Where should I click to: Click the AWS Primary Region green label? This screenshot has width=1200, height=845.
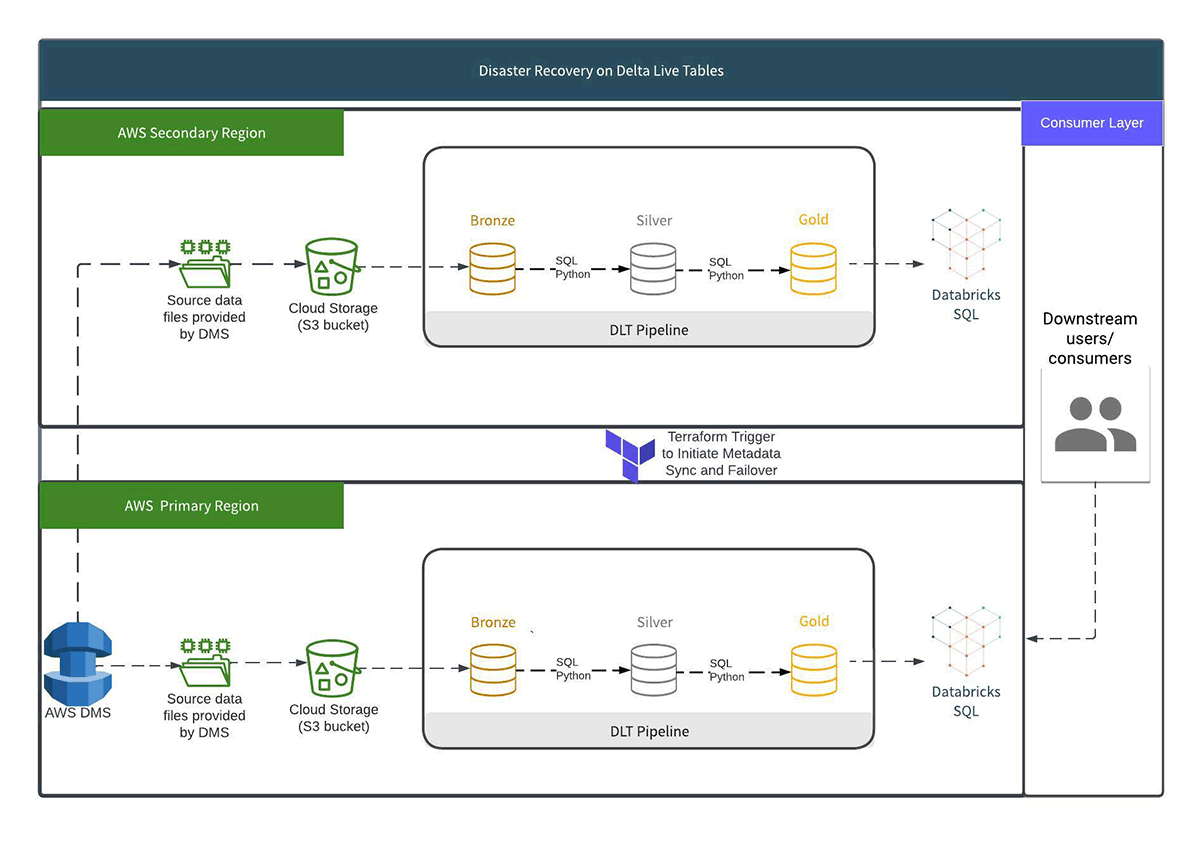[x=191, y=506]
